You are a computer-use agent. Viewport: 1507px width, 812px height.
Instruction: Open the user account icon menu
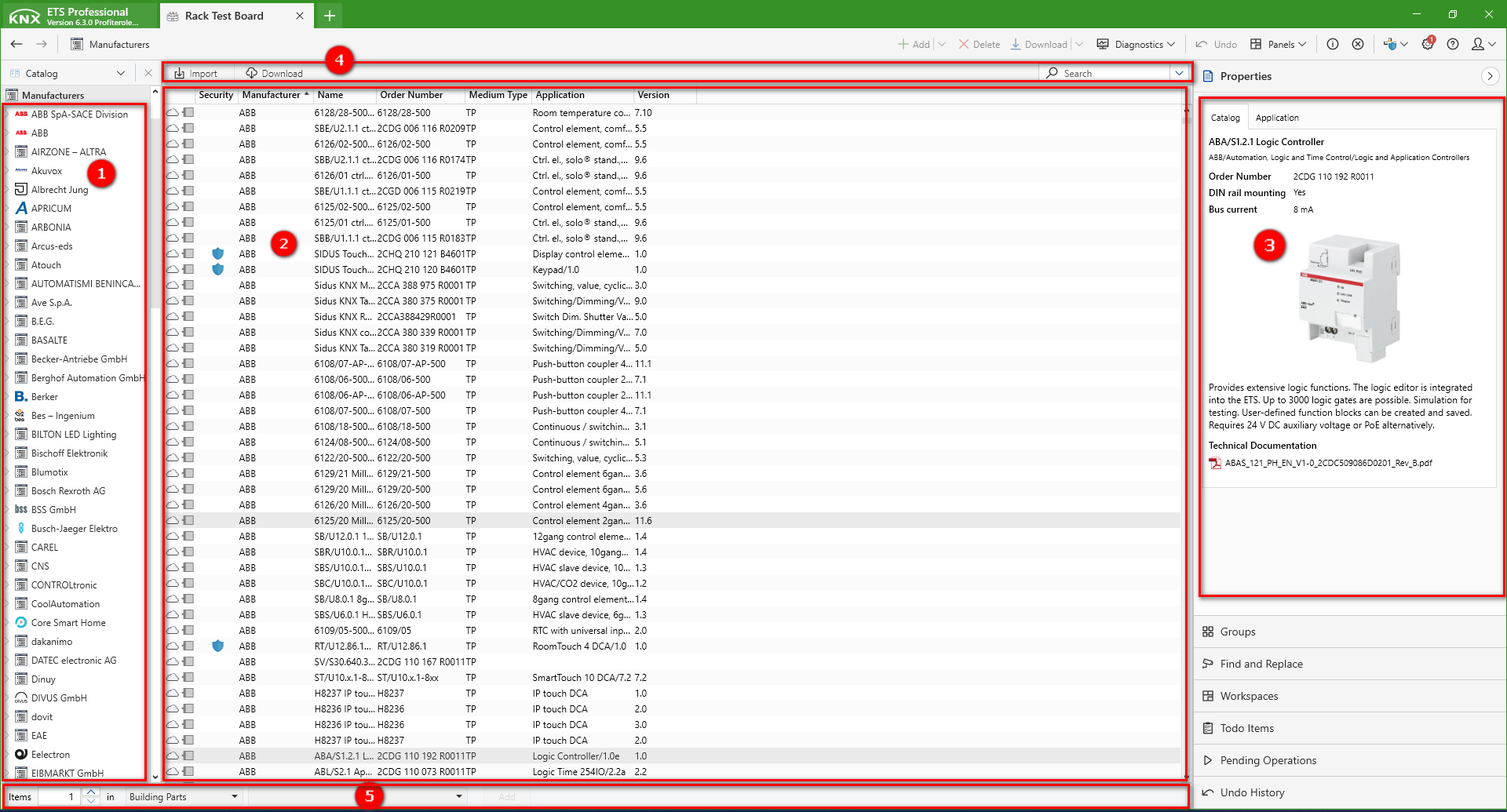point(1483,45)
